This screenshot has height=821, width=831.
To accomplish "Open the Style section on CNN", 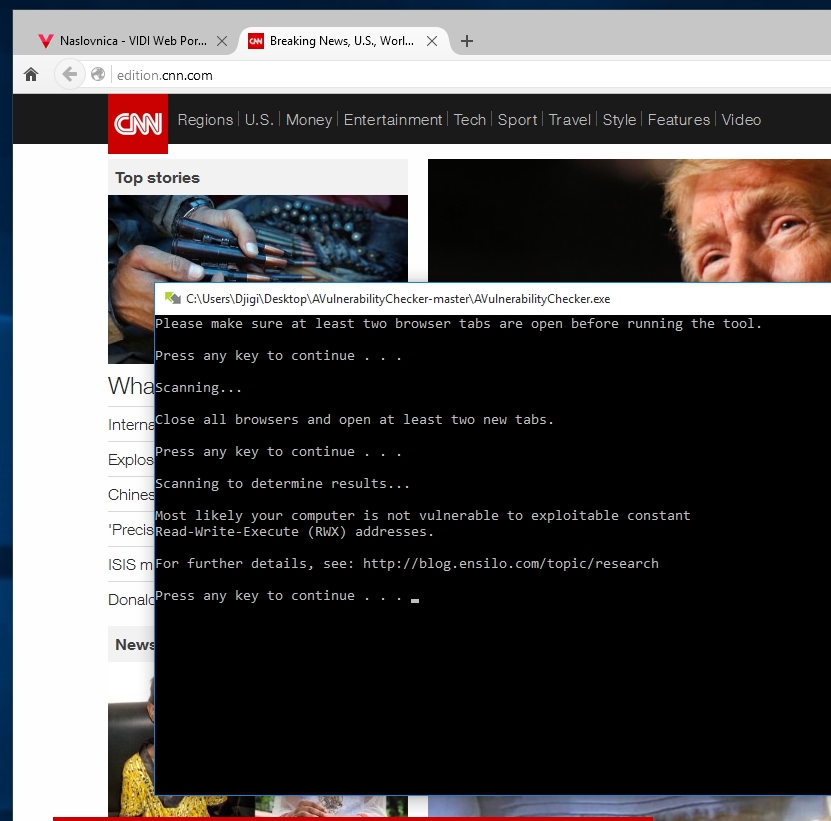I will pos(619,120).
